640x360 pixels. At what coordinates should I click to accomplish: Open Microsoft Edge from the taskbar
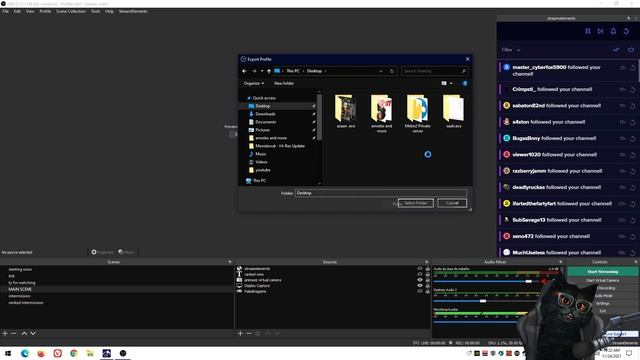click(25, 353)
